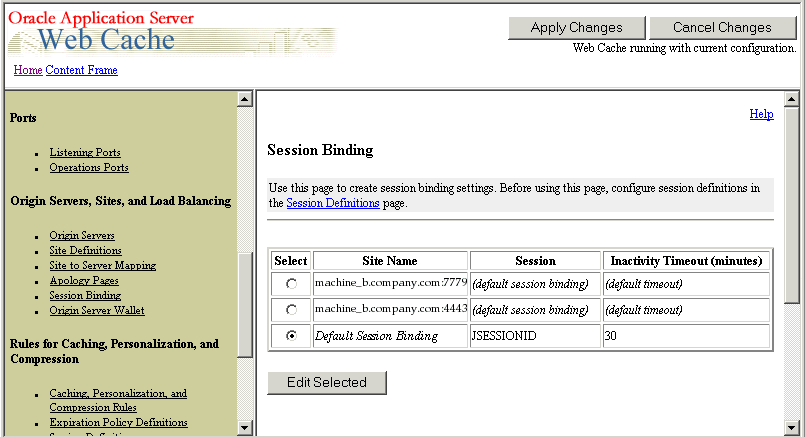Open Operations Ports in navigation

(89, 167)
